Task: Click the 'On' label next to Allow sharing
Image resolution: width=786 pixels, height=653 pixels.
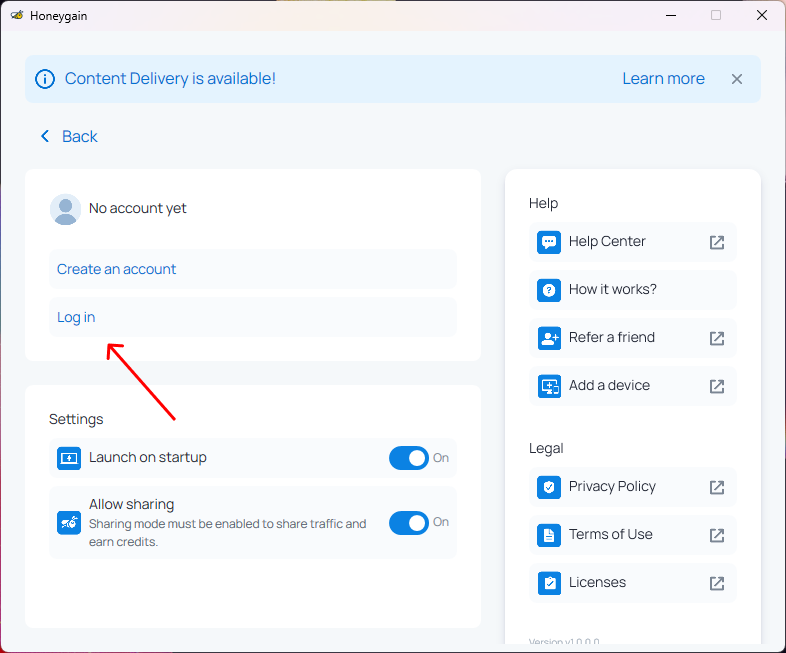Action: (441, 522)
